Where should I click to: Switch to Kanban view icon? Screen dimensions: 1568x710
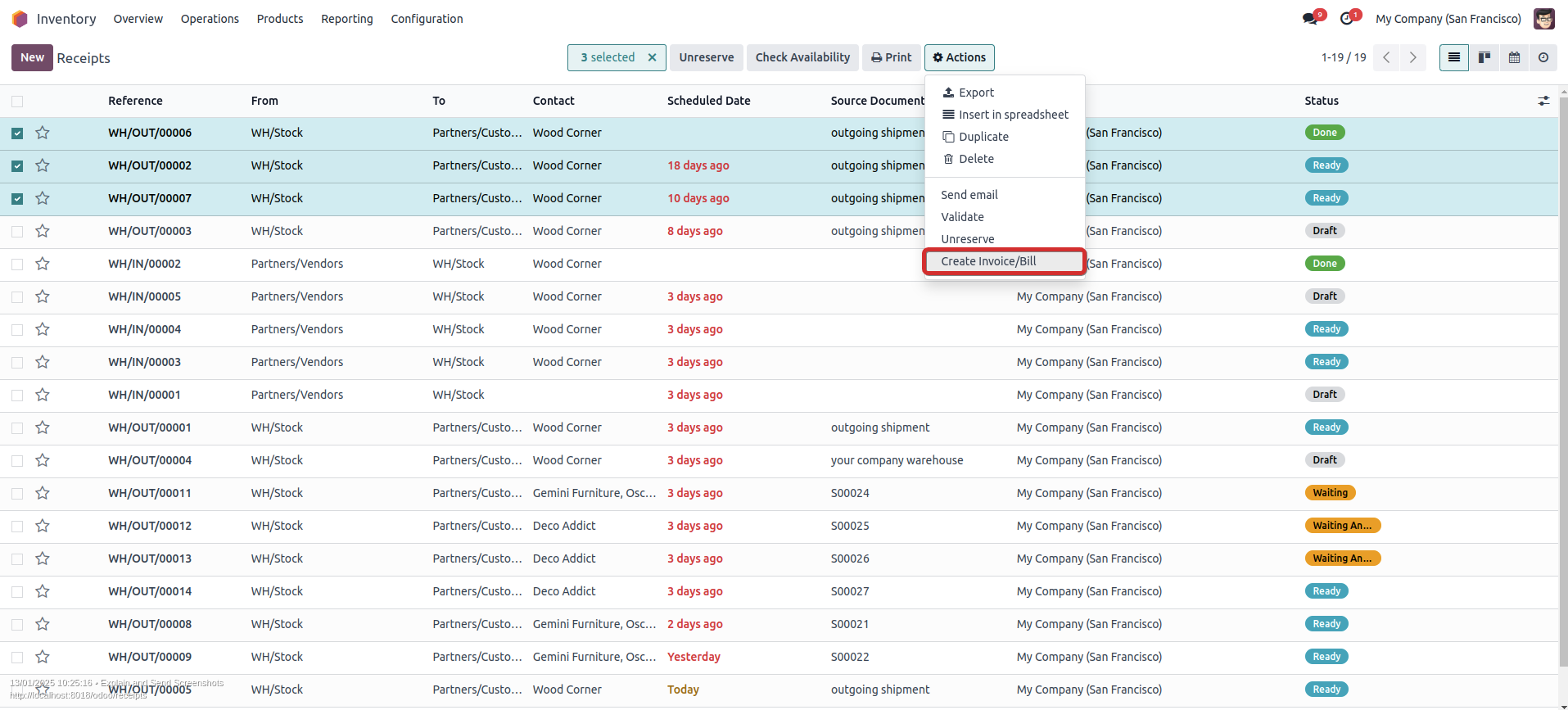tap(1484, 57)
